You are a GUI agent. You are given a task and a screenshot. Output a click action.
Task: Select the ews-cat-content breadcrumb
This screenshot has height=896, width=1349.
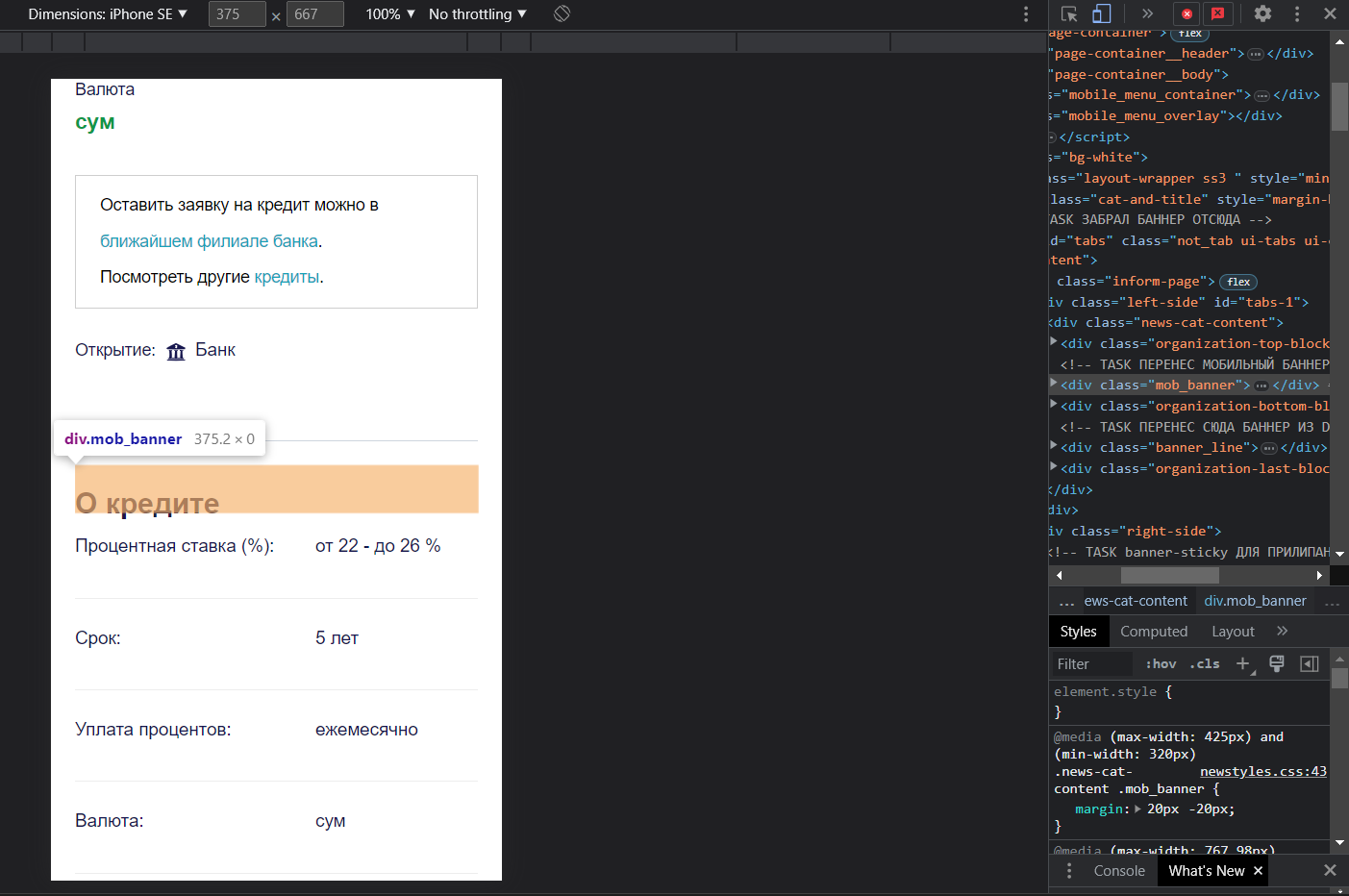[x=1136, y=601]
